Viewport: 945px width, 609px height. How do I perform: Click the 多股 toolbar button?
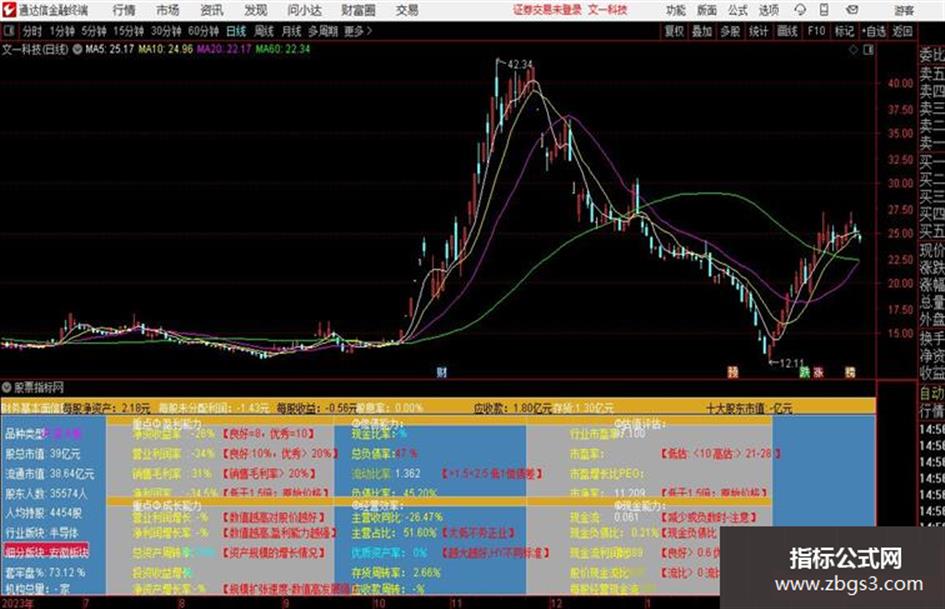pyautogui.click(x=730, y=31)
